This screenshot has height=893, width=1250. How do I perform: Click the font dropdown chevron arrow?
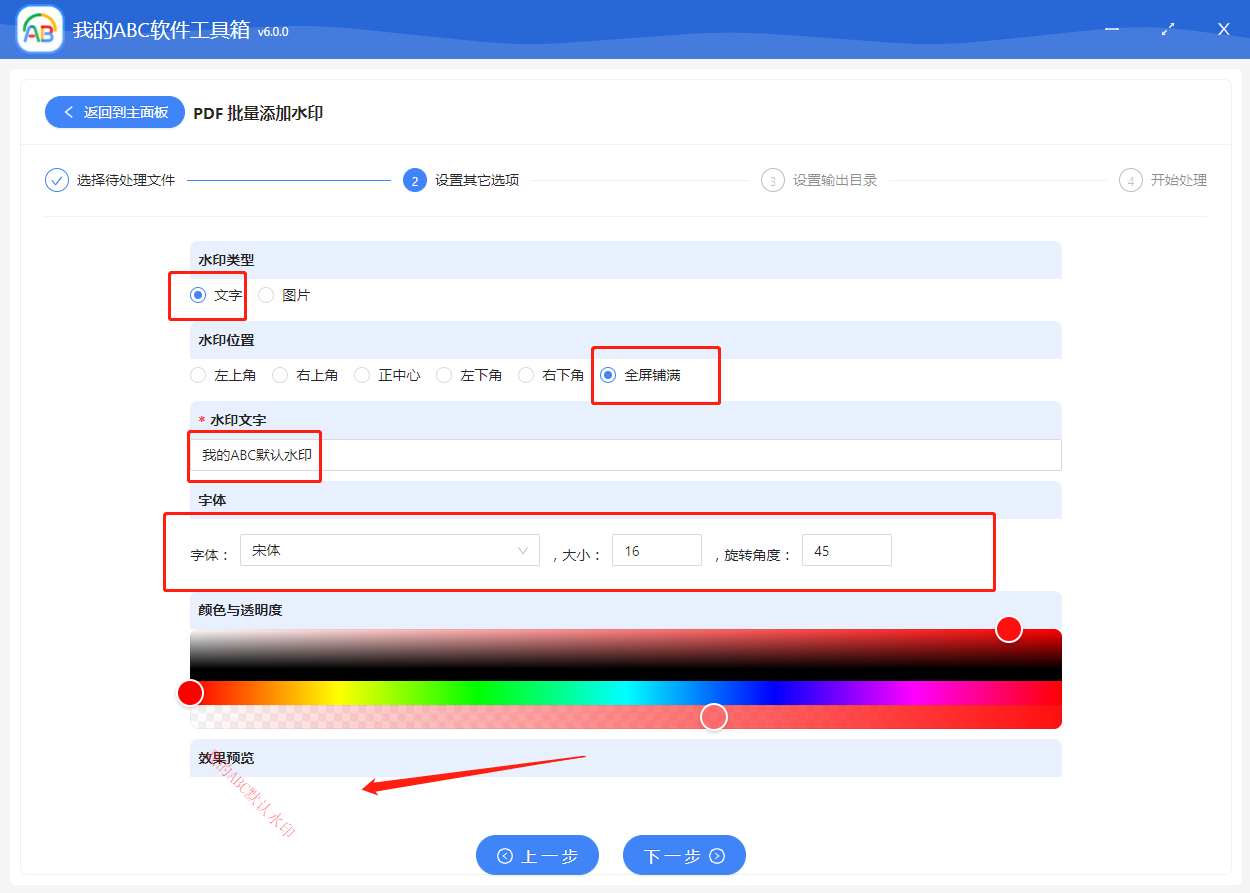[x=523, y=549]
